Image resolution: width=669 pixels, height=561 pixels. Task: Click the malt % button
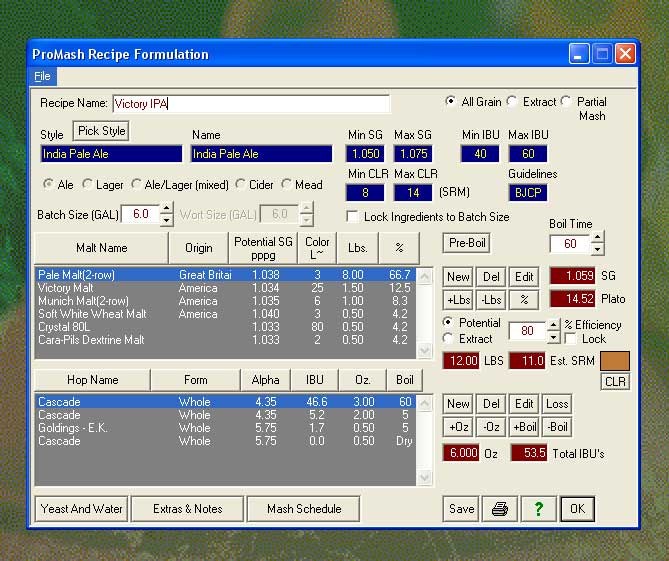pos(524,300)
